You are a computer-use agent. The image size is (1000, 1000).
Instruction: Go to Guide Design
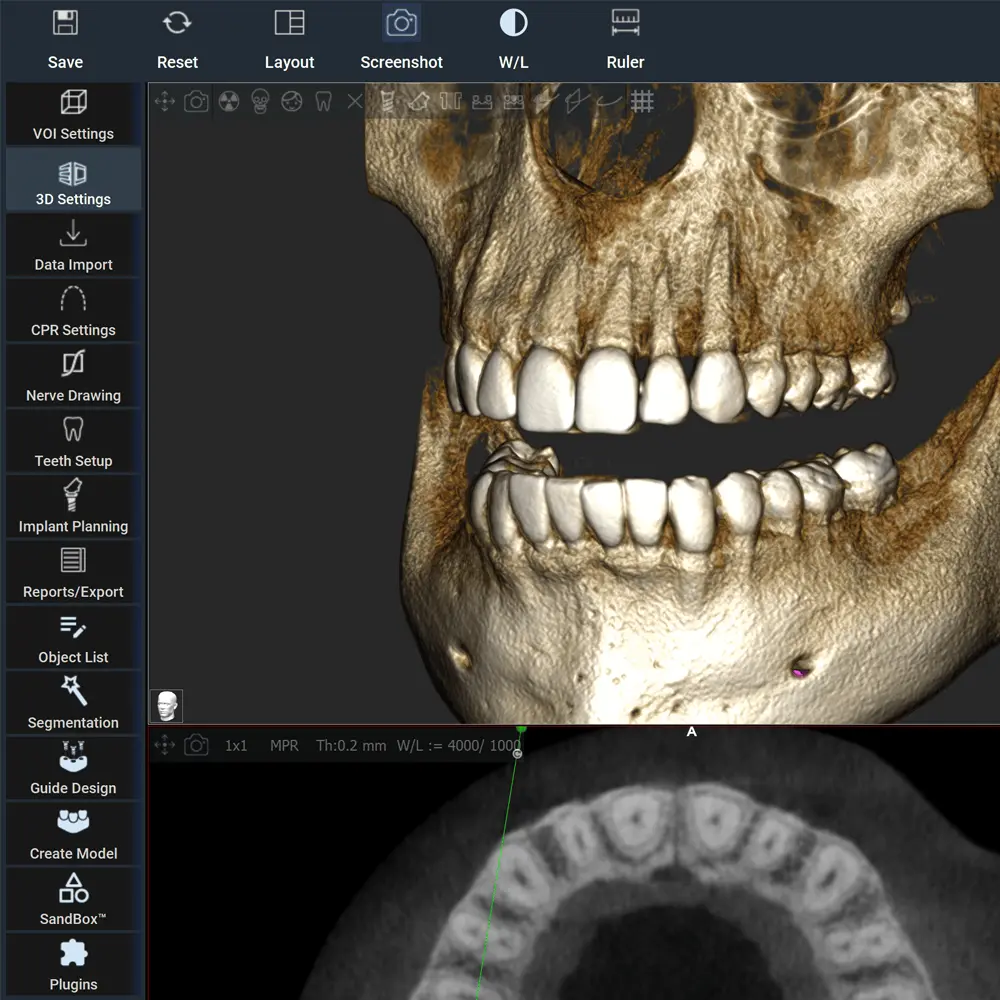(x=73, y=769)
